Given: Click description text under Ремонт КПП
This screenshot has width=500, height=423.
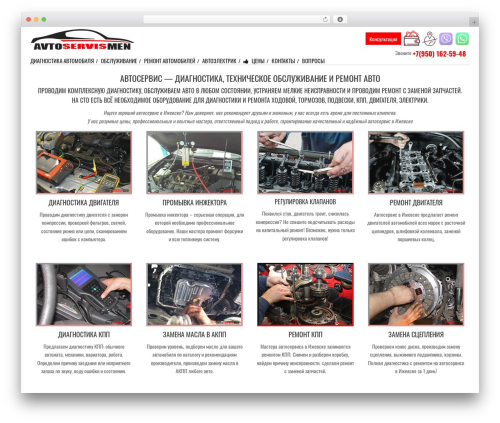Looking at the screenshot, I should [305, 359].
